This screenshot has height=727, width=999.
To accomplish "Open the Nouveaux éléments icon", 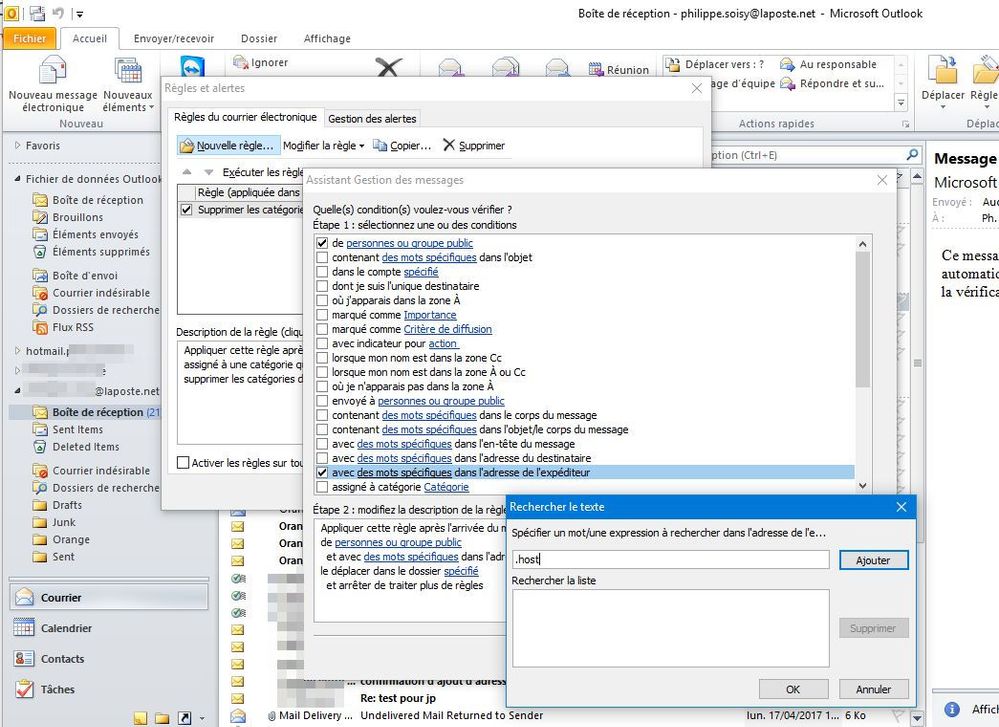I will [127, 72].
